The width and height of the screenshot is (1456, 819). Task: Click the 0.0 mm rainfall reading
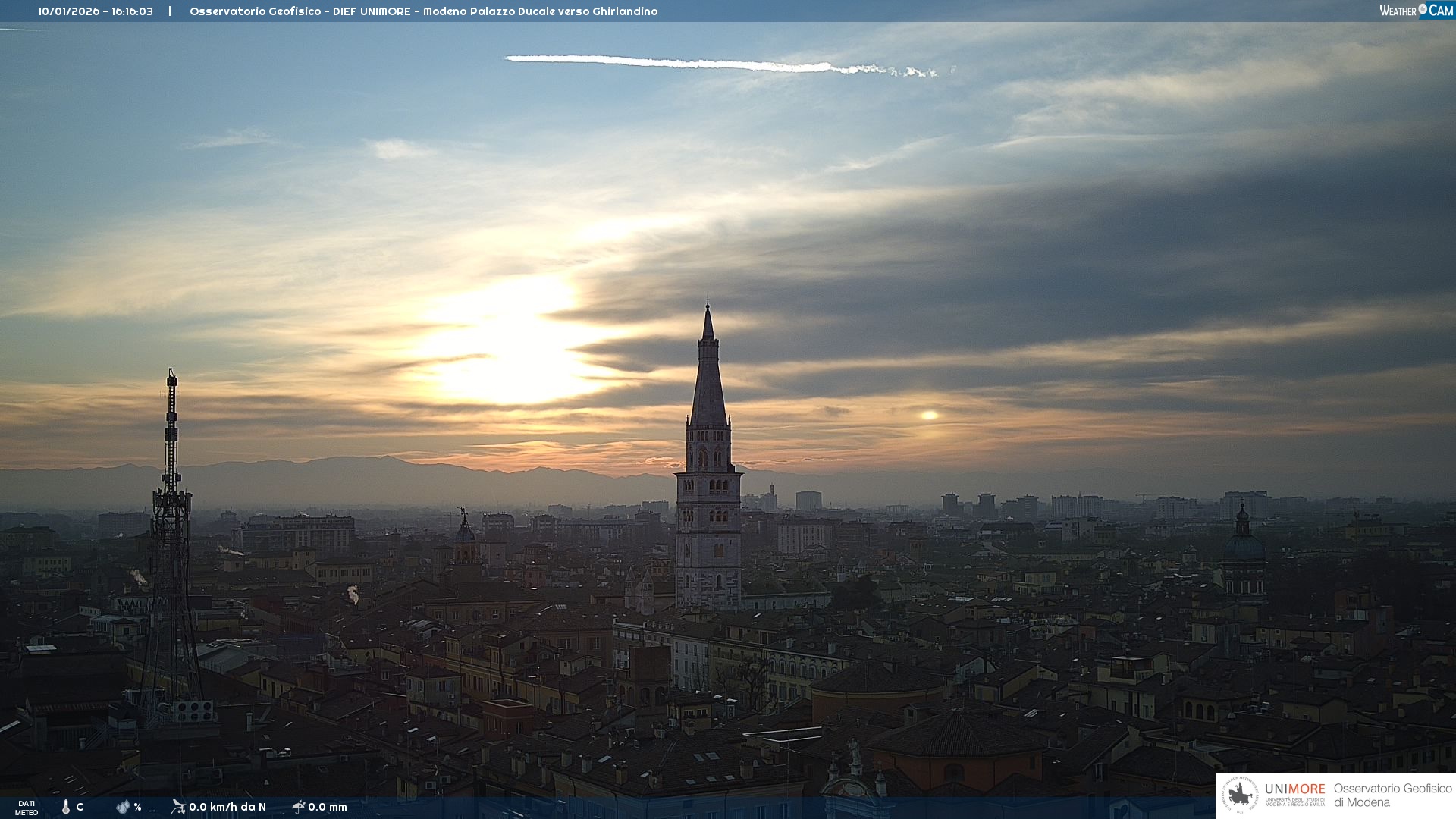327,807
